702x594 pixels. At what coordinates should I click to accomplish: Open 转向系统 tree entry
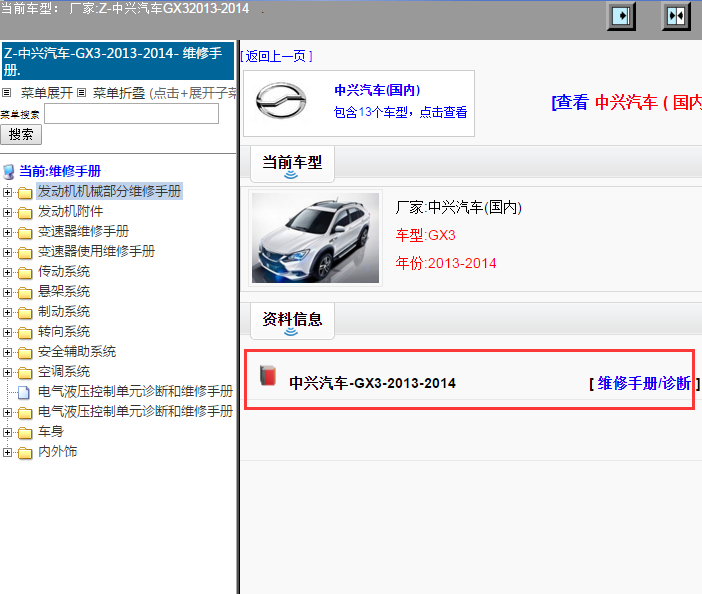click(x=64, y=332)
